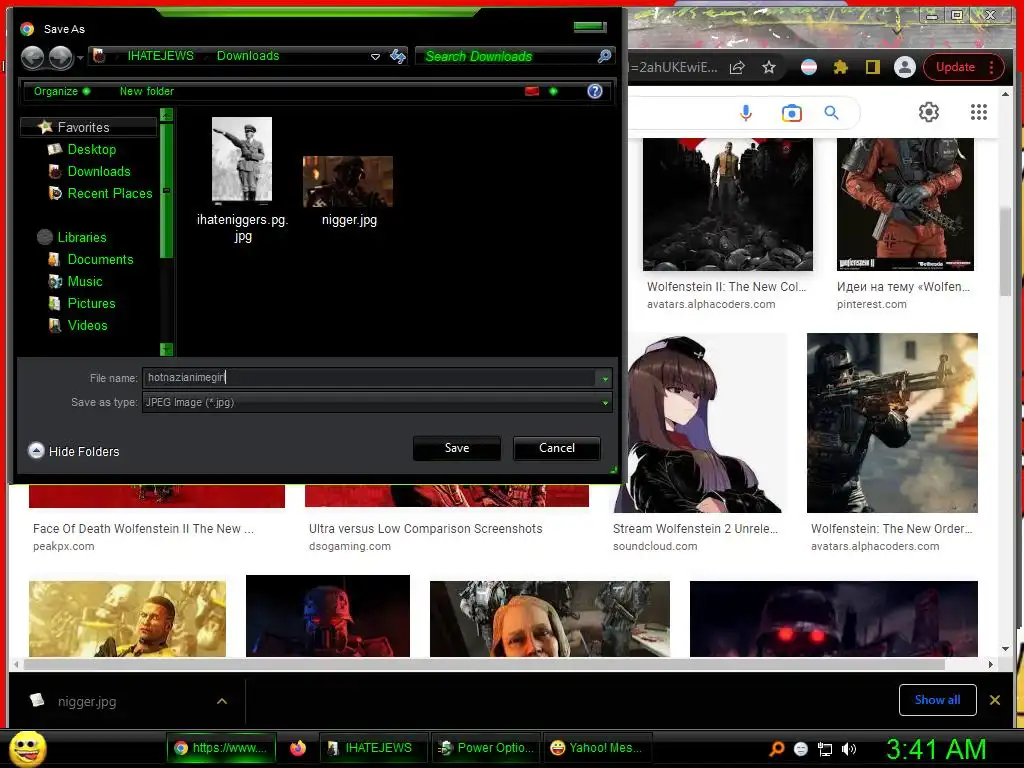
Task: Click the Save button
Action: click(456, 448)
